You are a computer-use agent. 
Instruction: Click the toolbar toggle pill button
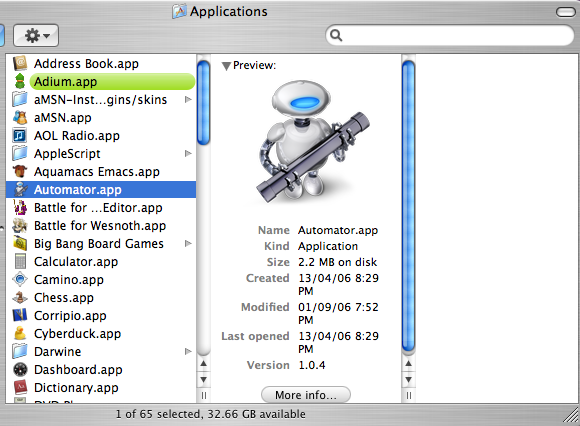coord(566,12)
